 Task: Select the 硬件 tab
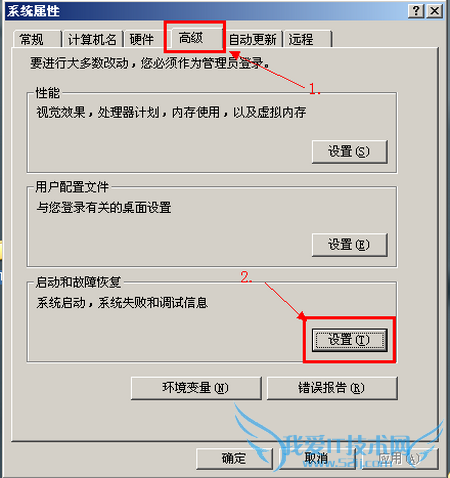click(x=142, y=39)
